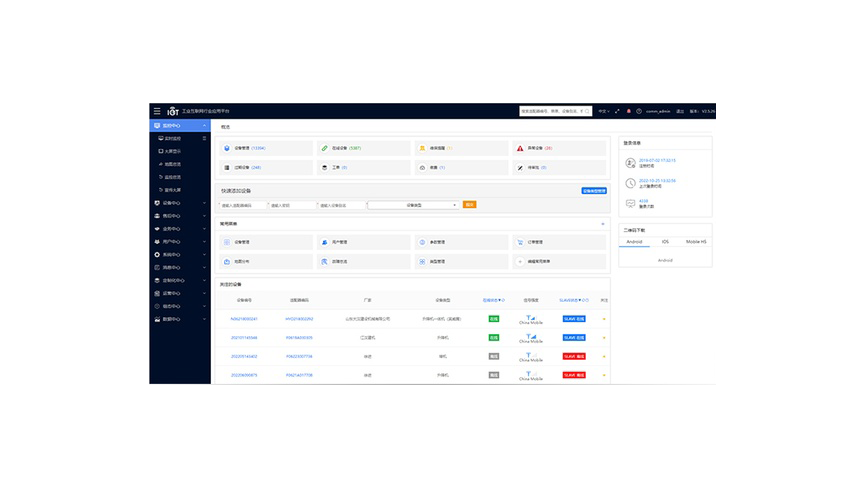
Task: Select the overview page tab at the top
Action: (x=225, y=126)
